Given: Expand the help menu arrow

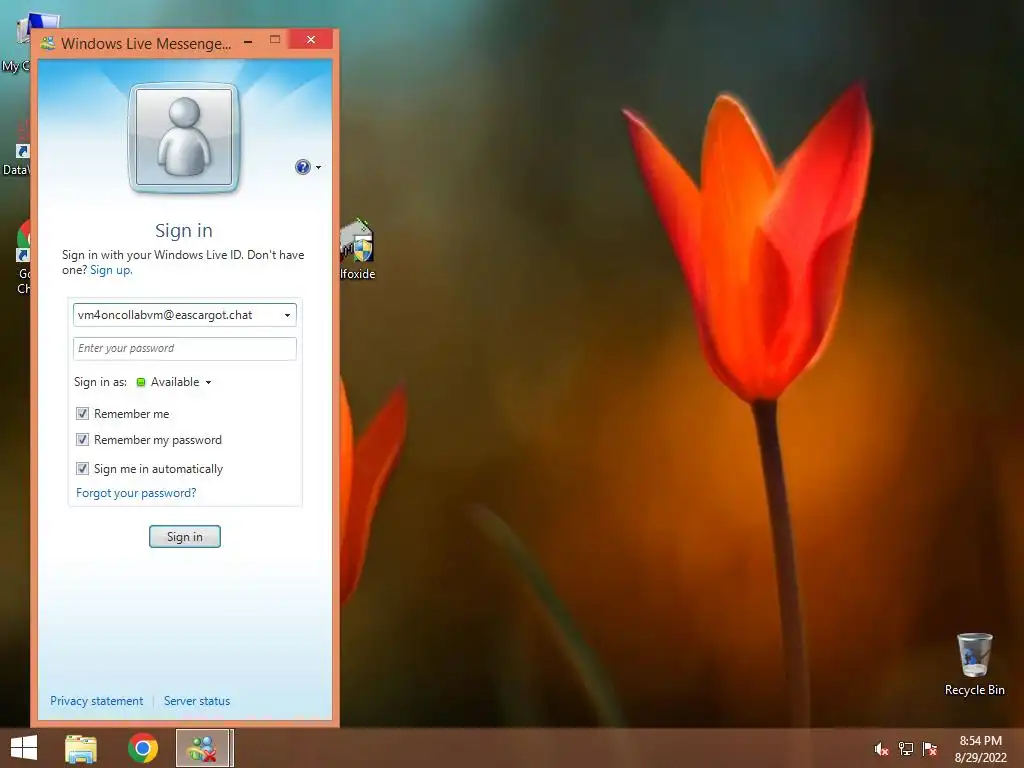Looking at the screenshot, I should [319, 168].
